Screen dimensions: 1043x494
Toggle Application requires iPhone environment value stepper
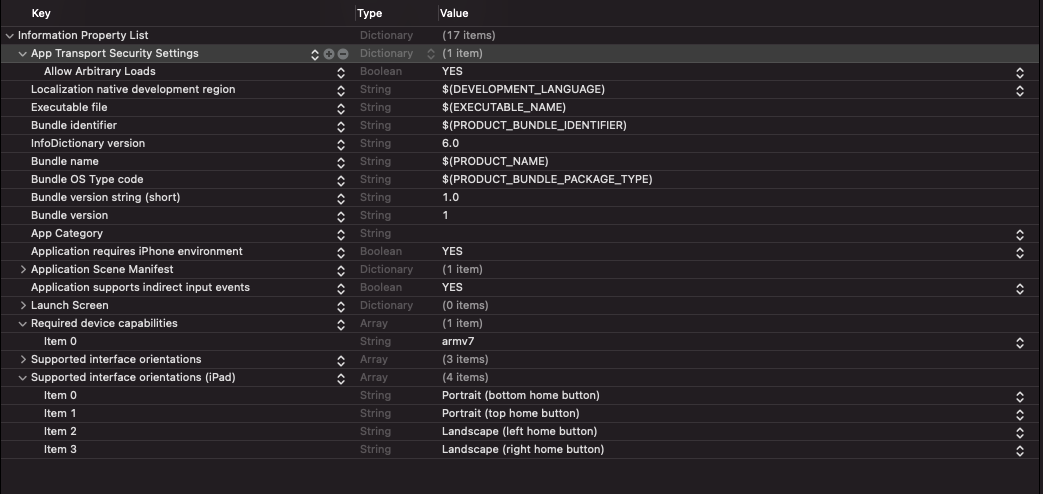click(1020, 252)
